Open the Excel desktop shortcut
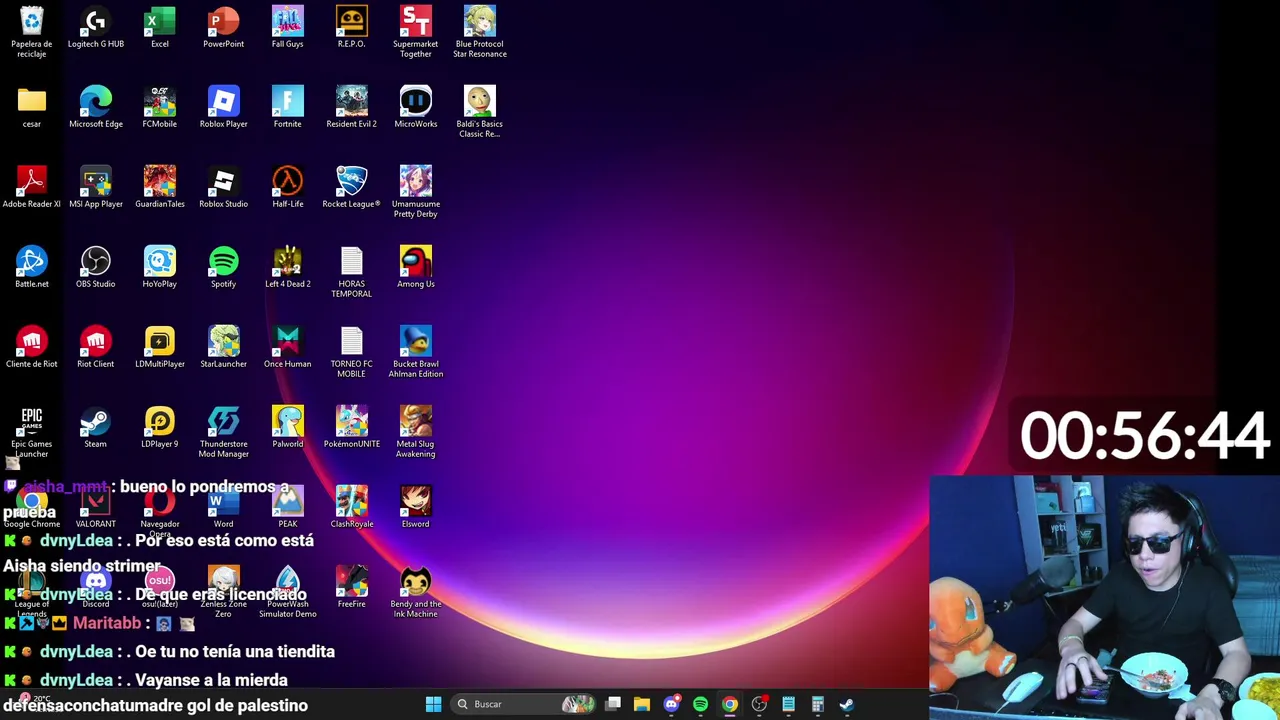 pos(160,27)
